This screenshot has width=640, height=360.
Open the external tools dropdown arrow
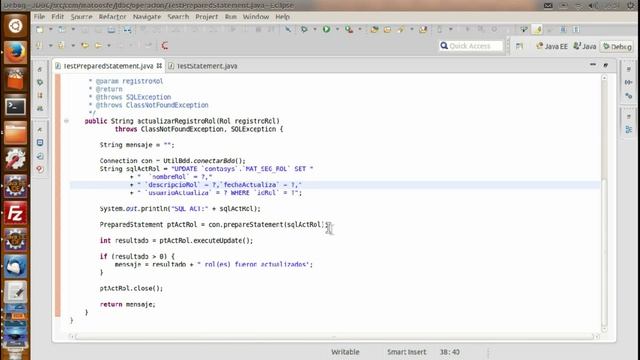(360, 29)
